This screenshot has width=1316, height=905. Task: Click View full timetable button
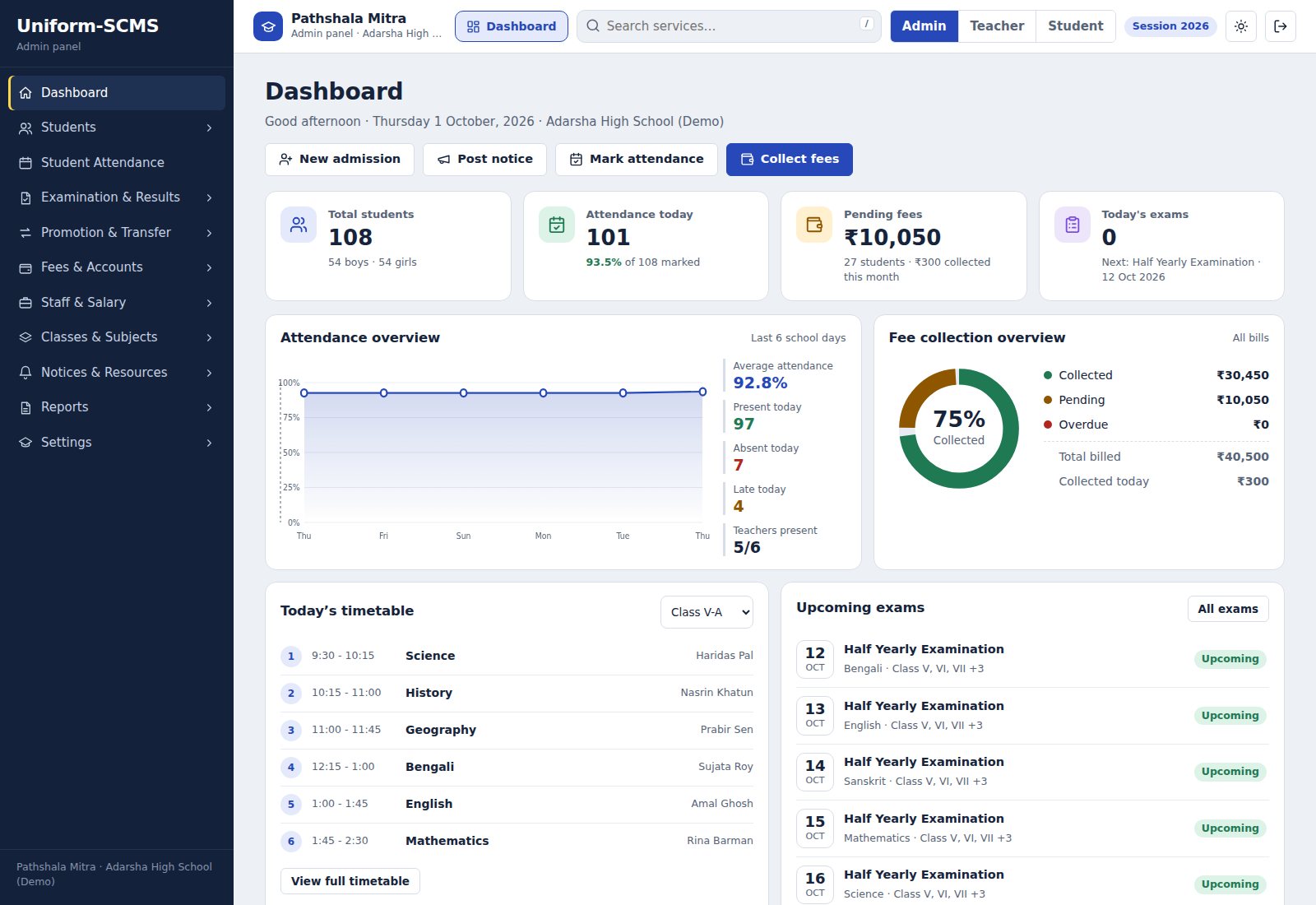pos(350,881)
